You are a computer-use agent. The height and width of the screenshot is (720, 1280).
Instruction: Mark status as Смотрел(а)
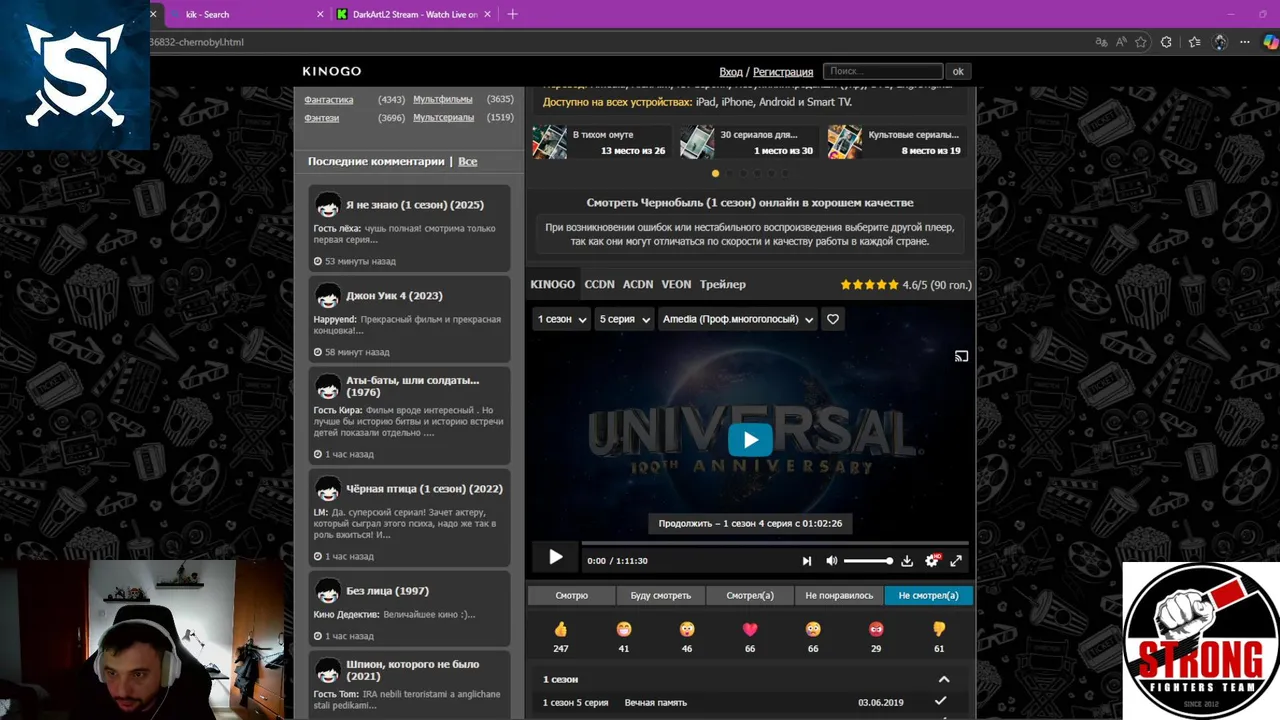coord(750,595)
